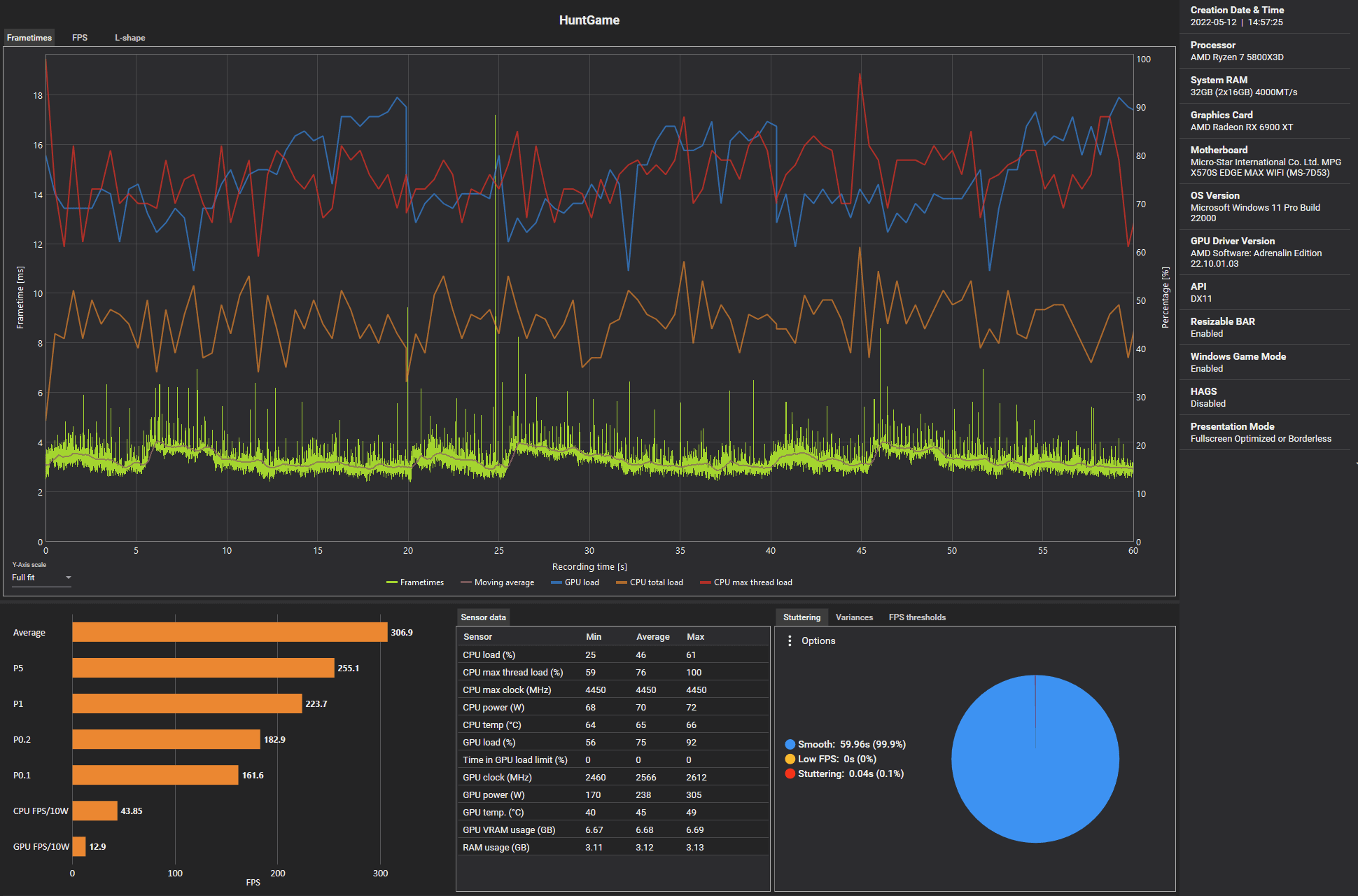This screenshot has height=896, width=1358.
Task: Click the blue stuttering pie chart
Action: click(x=1035, y=759)
